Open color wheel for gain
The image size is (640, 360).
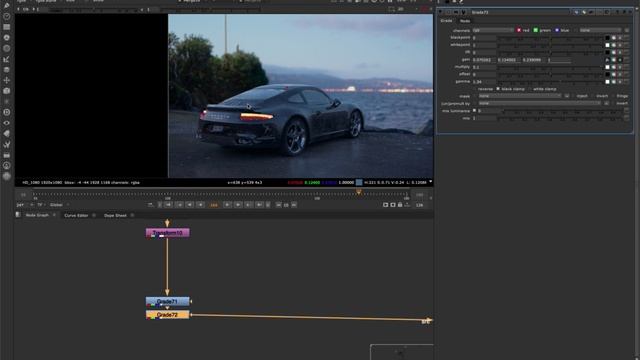click(x=613, y=60)
